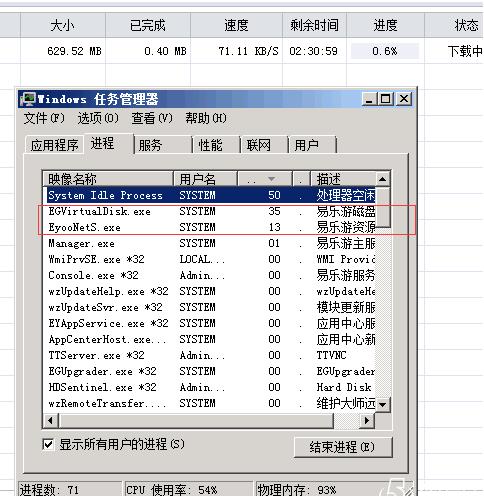Image resolution: width=484 pixels, height=496 pixels.
Task: Select the EYAppService.exe *32 process
Action: [x=210, y=323]
